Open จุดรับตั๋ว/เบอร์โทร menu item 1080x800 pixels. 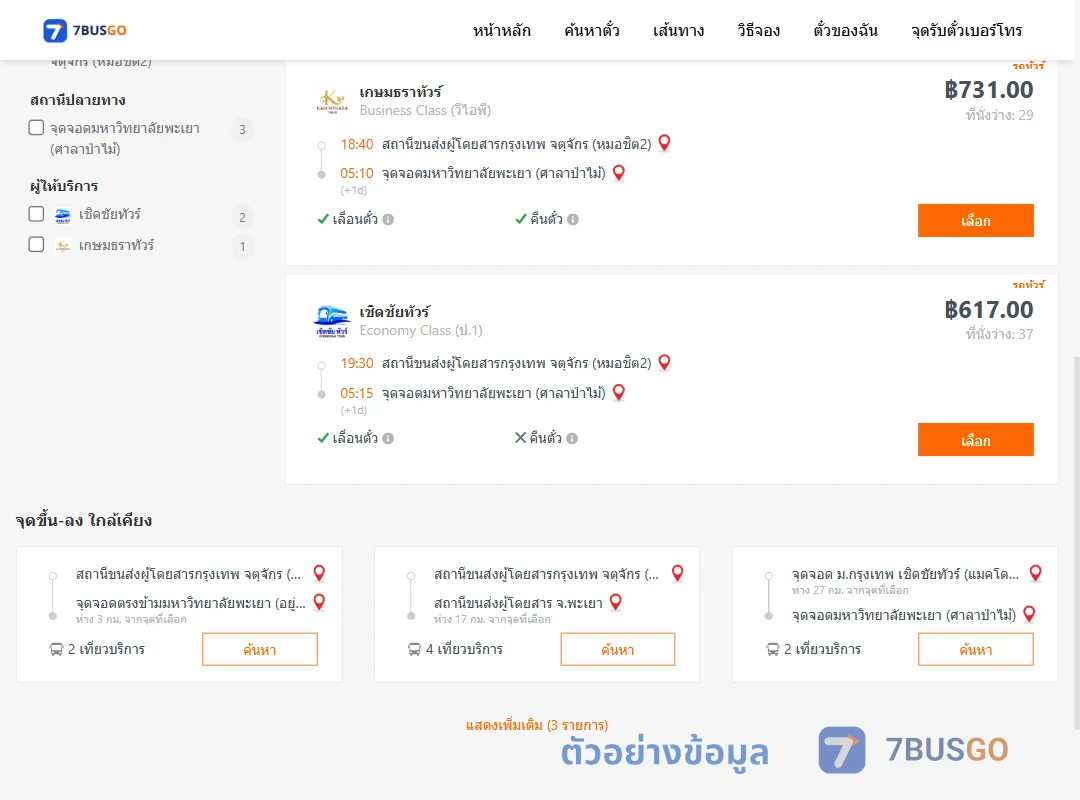coord(966,30)
